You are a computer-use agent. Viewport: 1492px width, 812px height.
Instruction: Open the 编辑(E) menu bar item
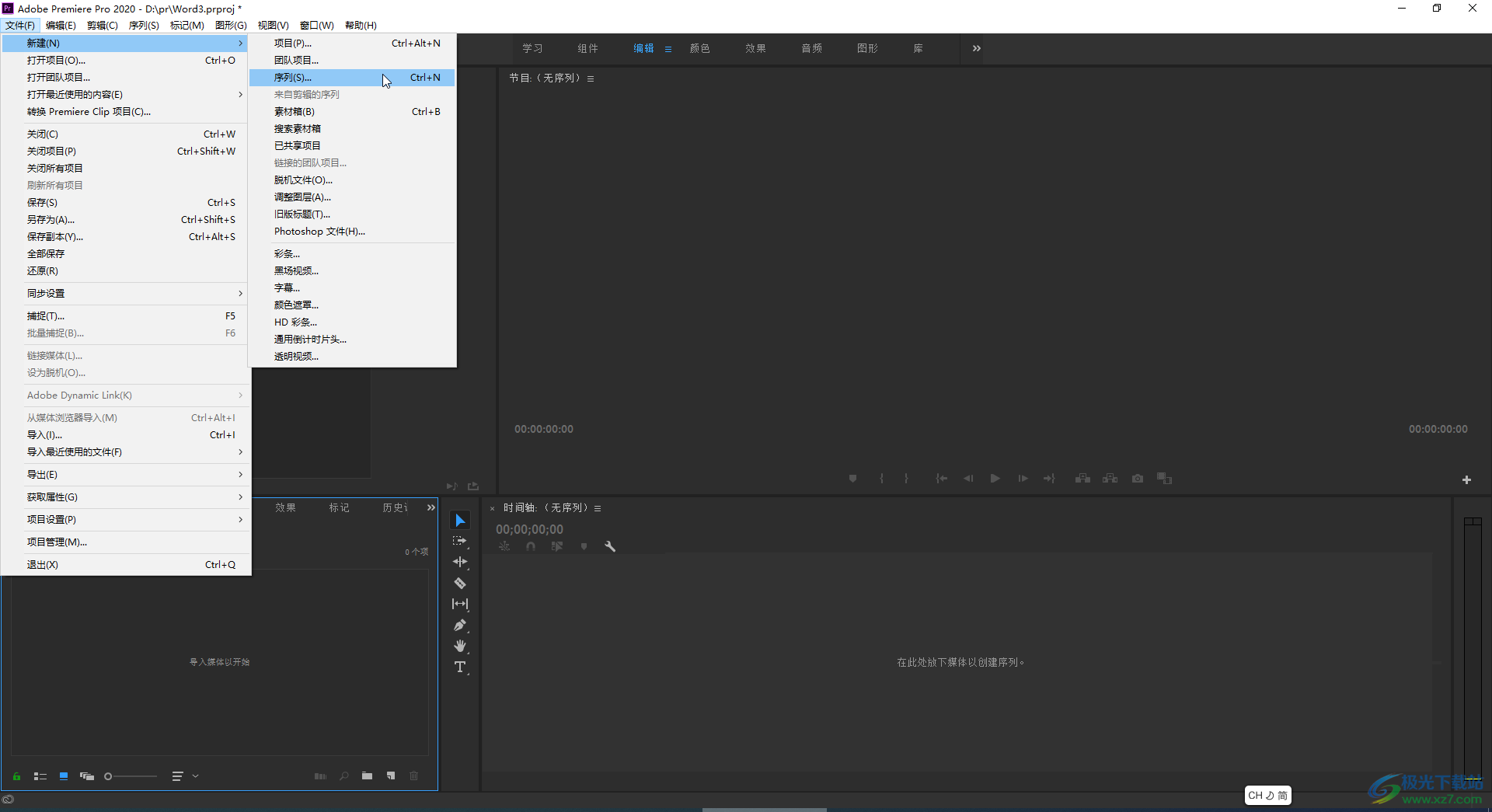click(x=61, y=26)
